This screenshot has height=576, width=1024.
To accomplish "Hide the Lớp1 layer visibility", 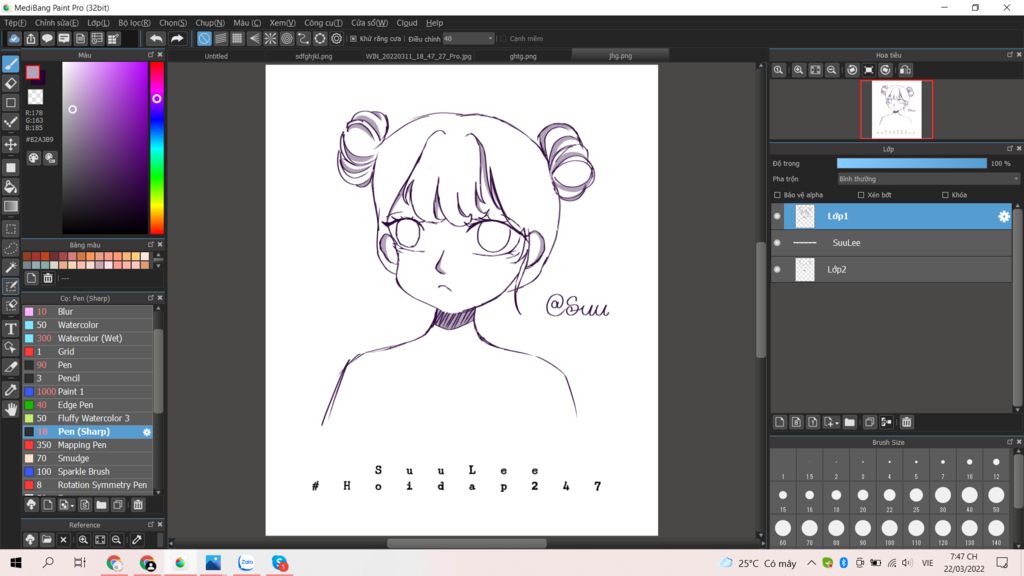I will coord(777,216).
